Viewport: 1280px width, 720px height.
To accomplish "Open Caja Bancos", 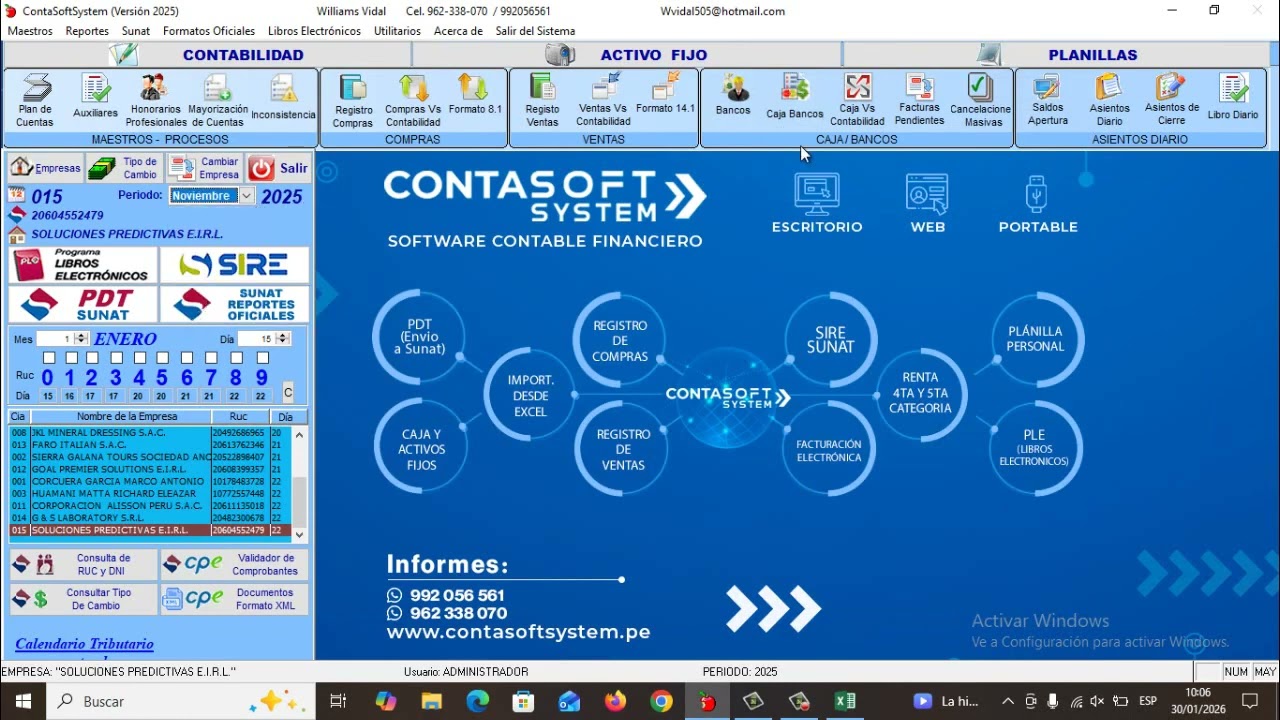I will tap(795, 96).
